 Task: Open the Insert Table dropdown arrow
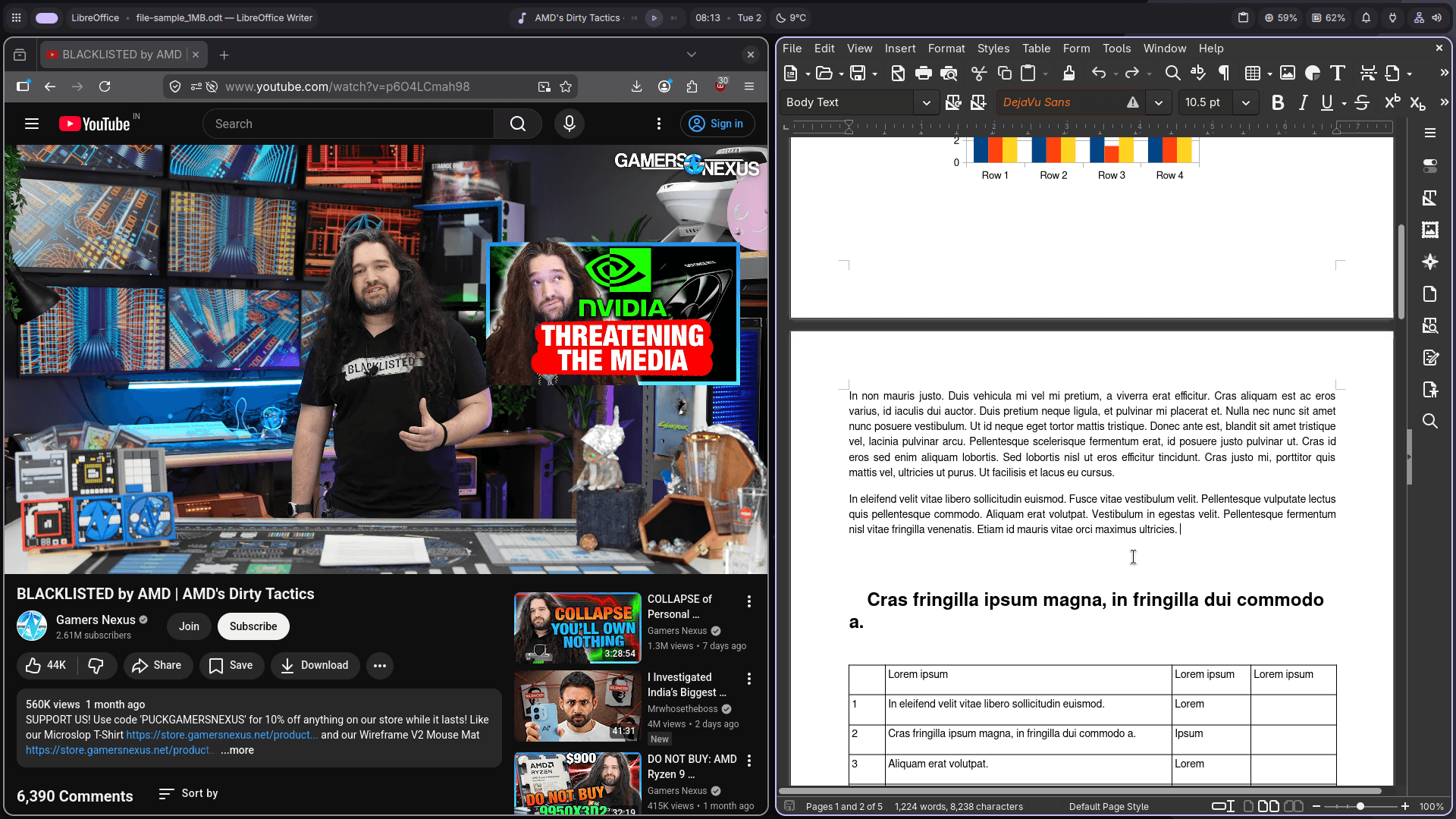pos(1269,74)
